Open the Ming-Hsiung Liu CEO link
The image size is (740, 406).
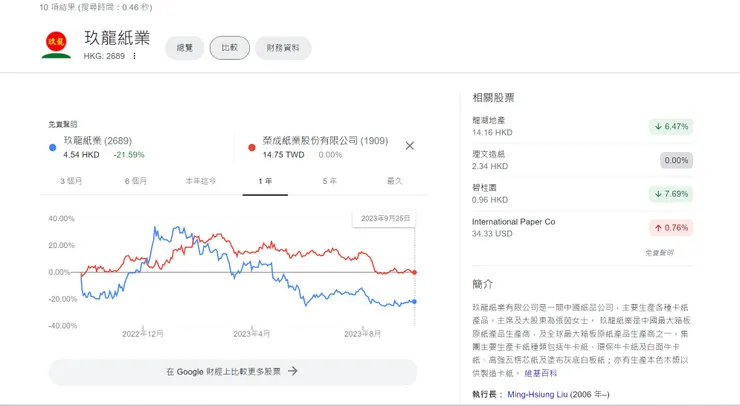pos(538,395)
